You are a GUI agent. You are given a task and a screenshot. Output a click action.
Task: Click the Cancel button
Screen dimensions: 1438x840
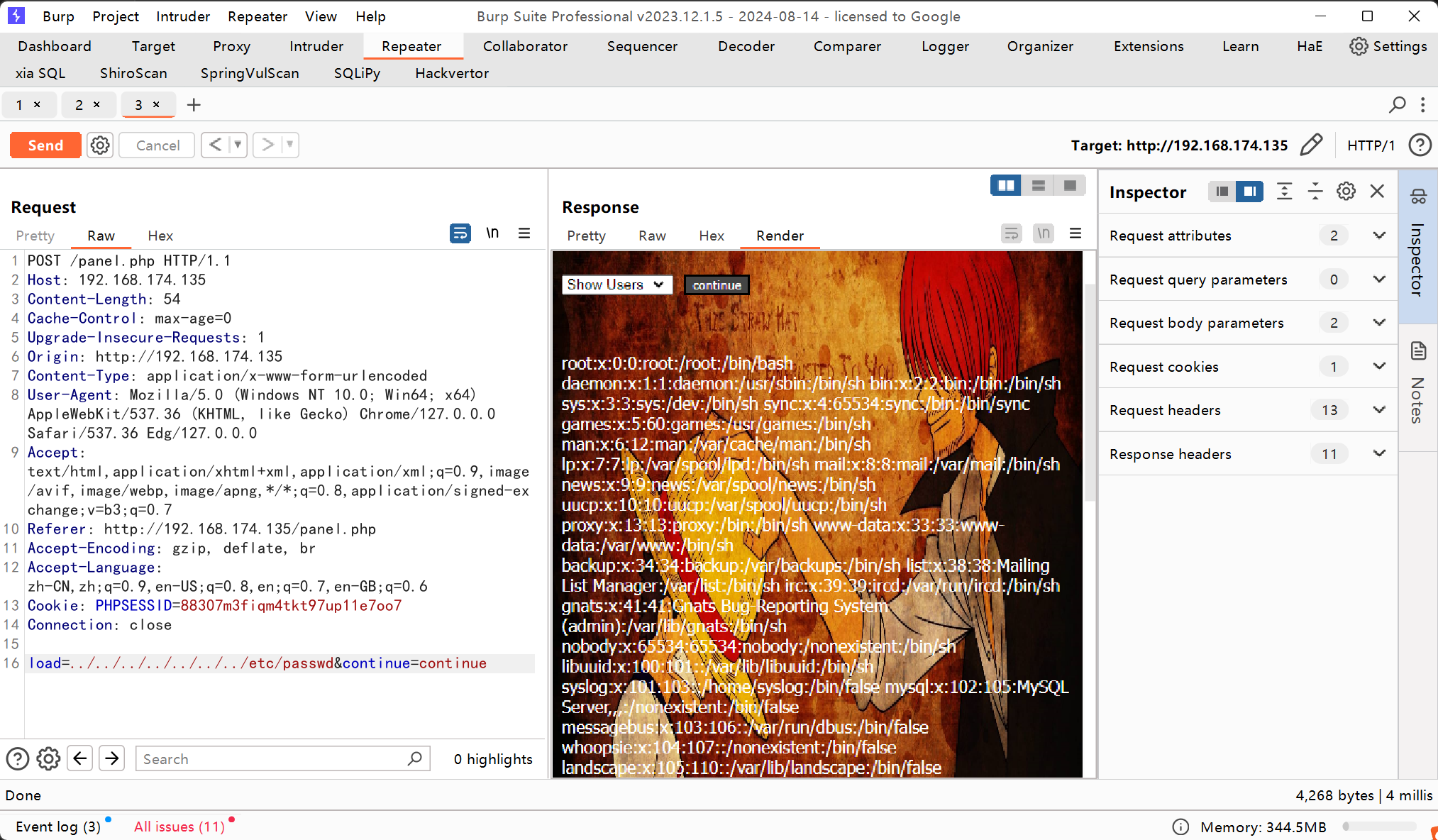click(x=157, y=145)
